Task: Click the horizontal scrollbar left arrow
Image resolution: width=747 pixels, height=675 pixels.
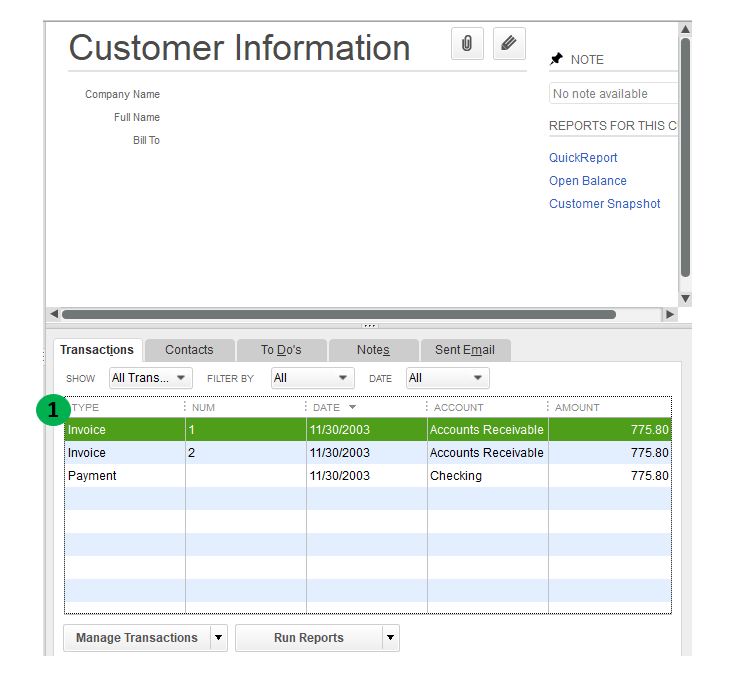Action: point(54,314)
